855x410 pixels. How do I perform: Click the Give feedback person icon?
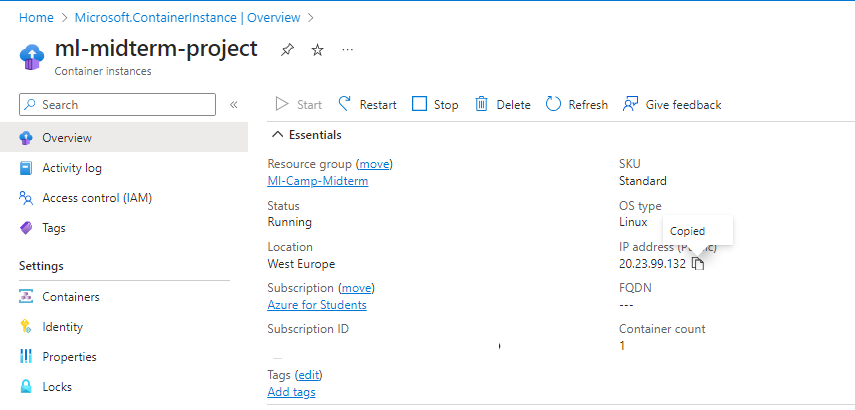(630, 104)
